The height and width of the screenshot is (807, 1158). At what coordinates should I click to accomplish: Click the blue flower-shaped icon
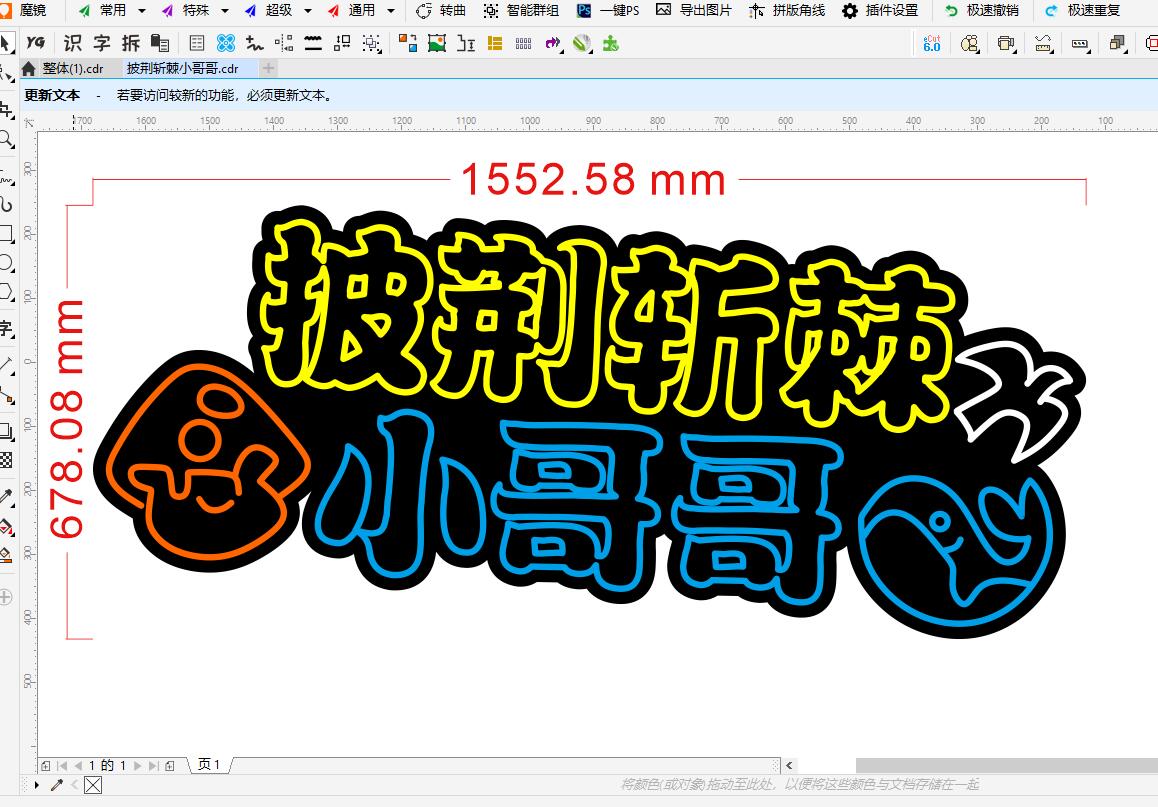click(225, 43)
